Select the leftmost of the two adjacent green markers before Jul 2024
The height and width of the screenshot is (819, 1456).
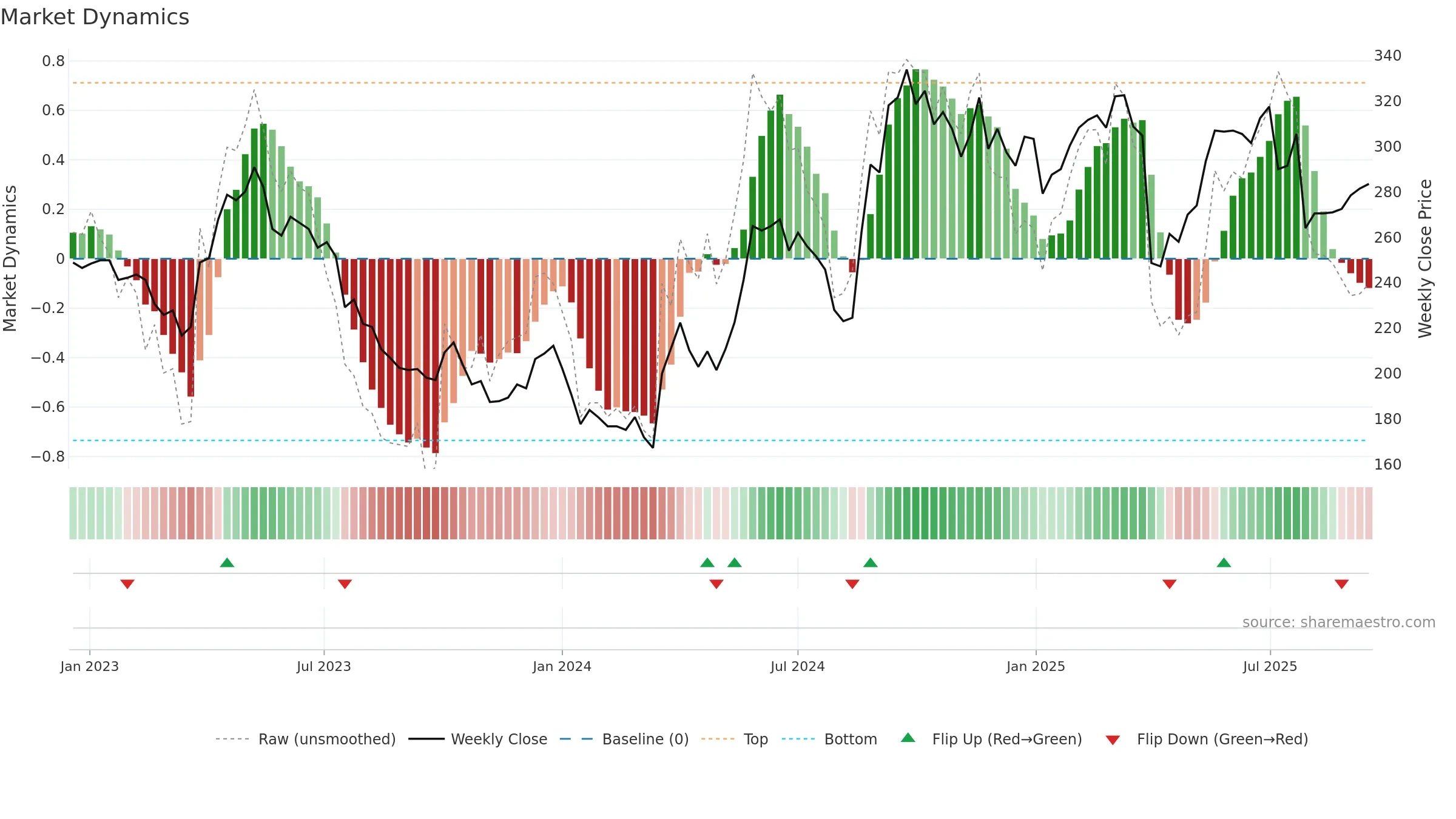tap(707, 562)
